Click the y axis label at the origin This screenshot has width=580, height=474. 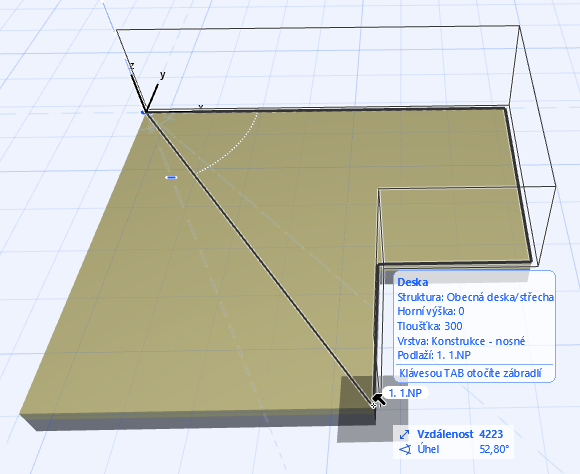(x=162, y=75)
